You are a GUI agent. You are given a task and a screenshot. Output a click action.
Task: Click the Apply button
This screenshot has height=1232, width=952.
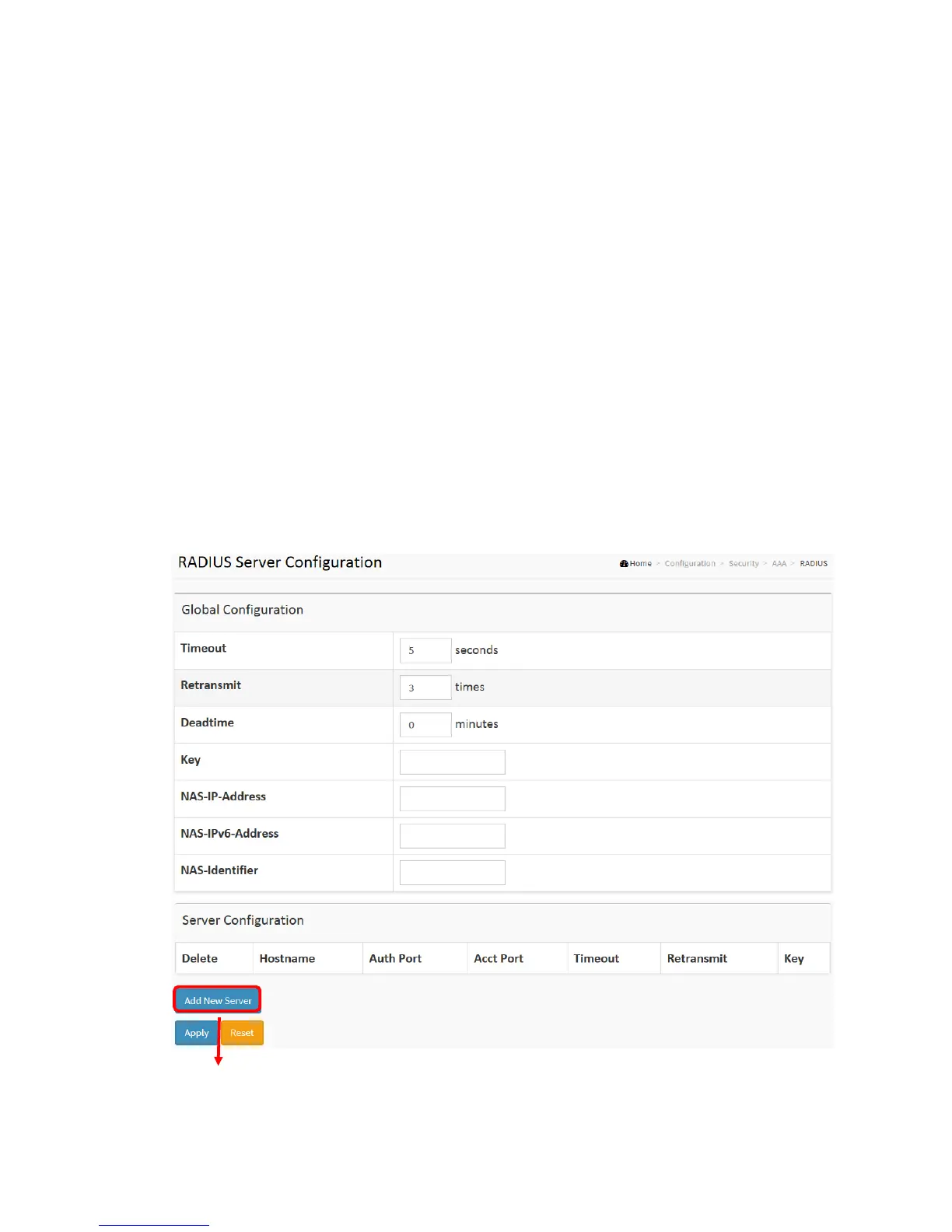pos(196,1033)
